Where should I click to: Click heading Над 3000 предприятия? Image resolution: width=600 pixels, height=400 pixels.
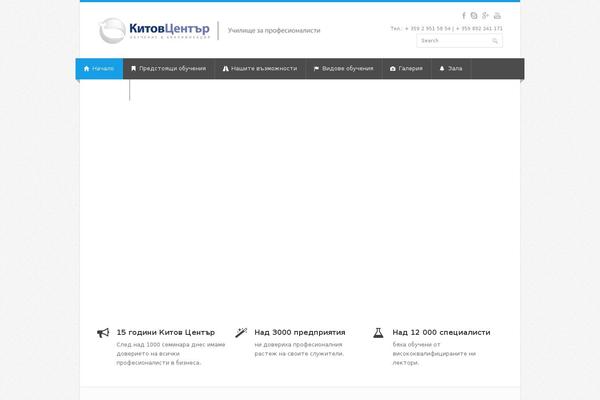[x=300, y=333]
